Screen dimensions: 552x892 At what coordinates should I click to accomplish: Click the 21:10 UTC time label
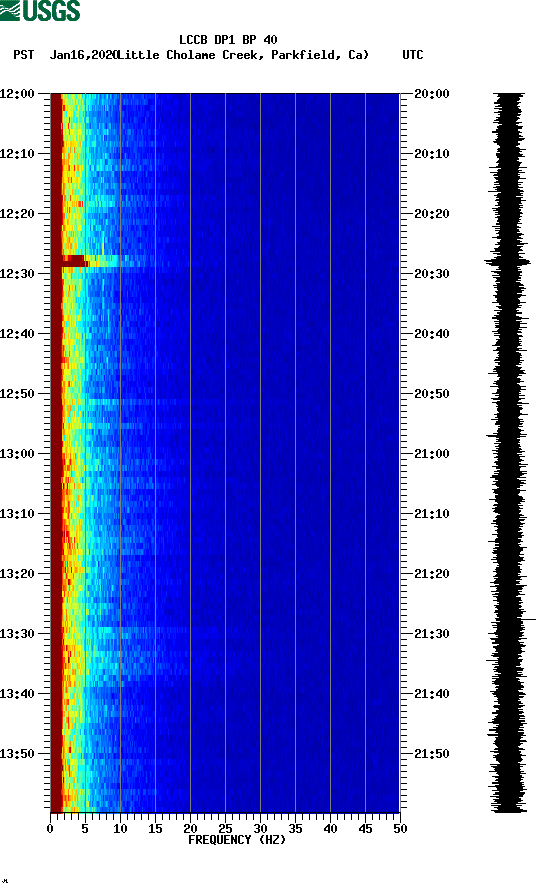click(432, 514)
